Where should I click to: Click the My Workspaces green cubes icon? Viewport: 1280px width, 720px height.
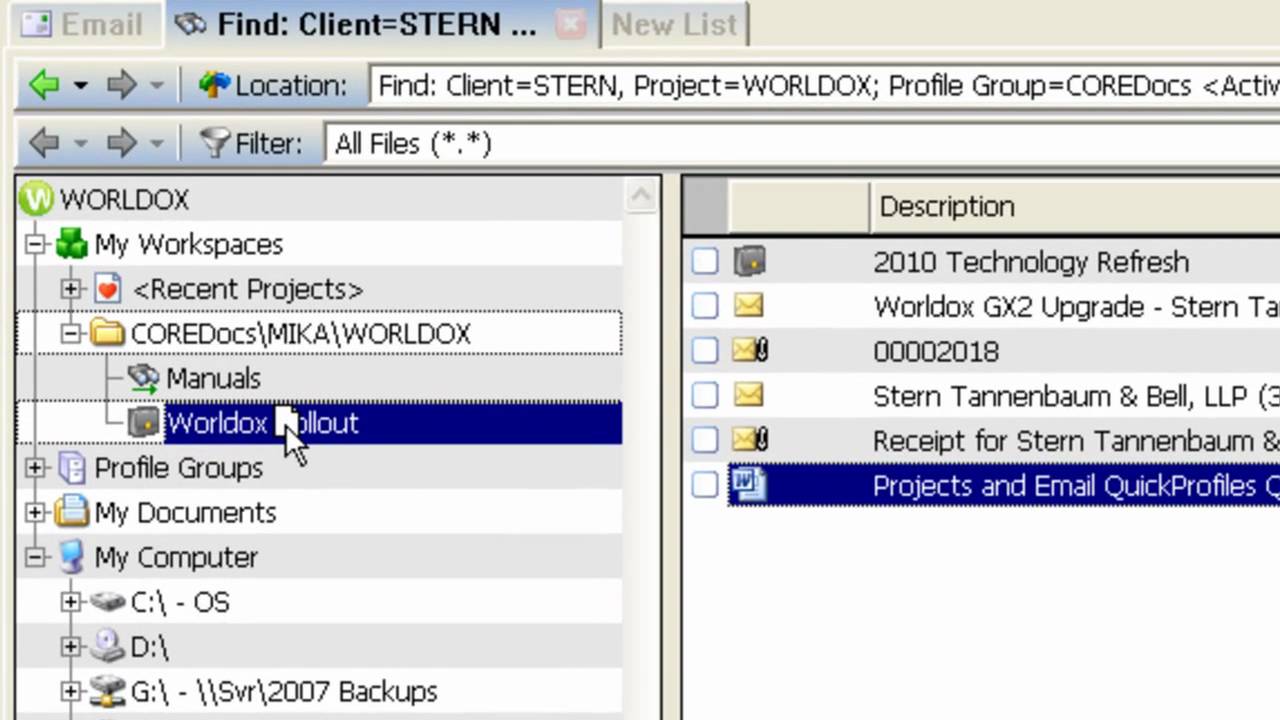click(x=72, y=244)
